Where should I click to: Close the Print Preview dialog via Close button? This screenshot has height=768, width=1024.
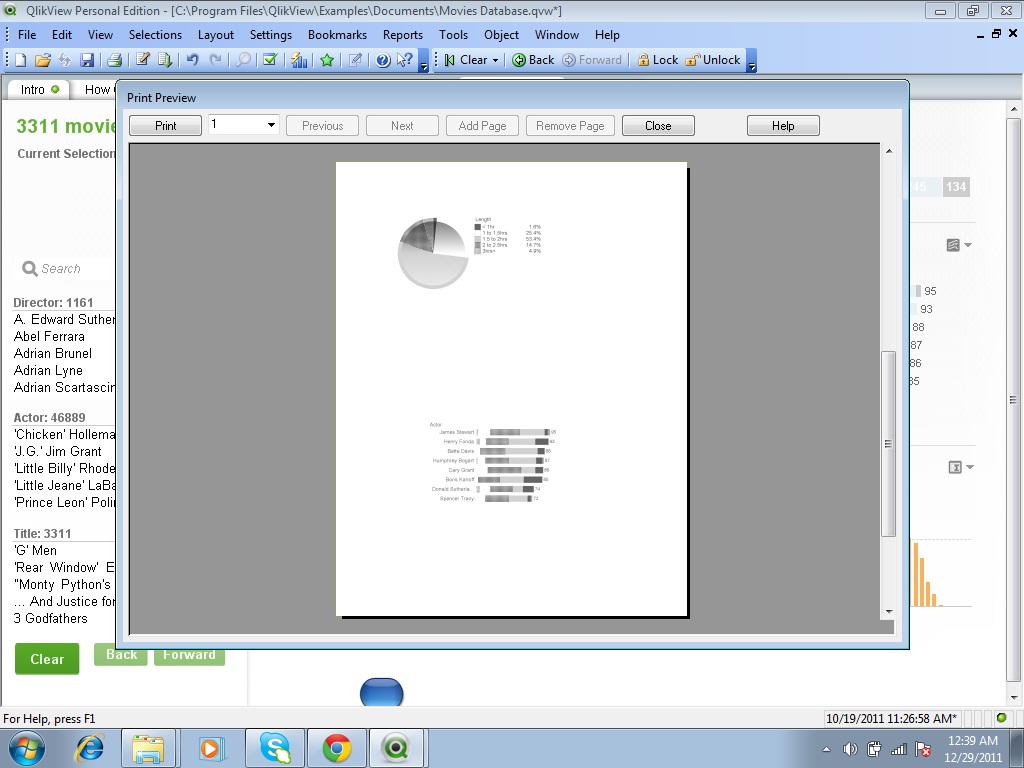coord(658,126)
